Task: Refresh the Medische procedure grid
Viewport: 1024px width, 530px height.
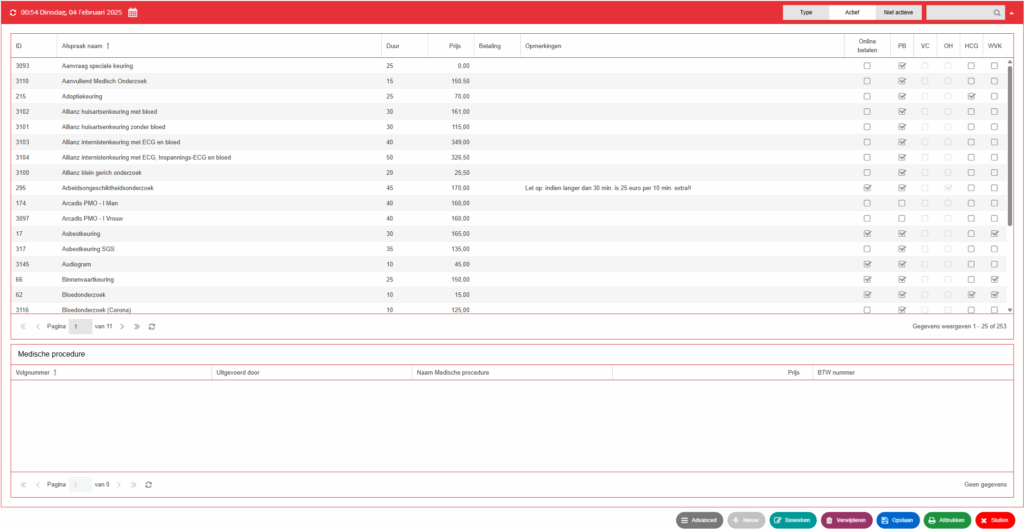Action: (x=149, y=485)
